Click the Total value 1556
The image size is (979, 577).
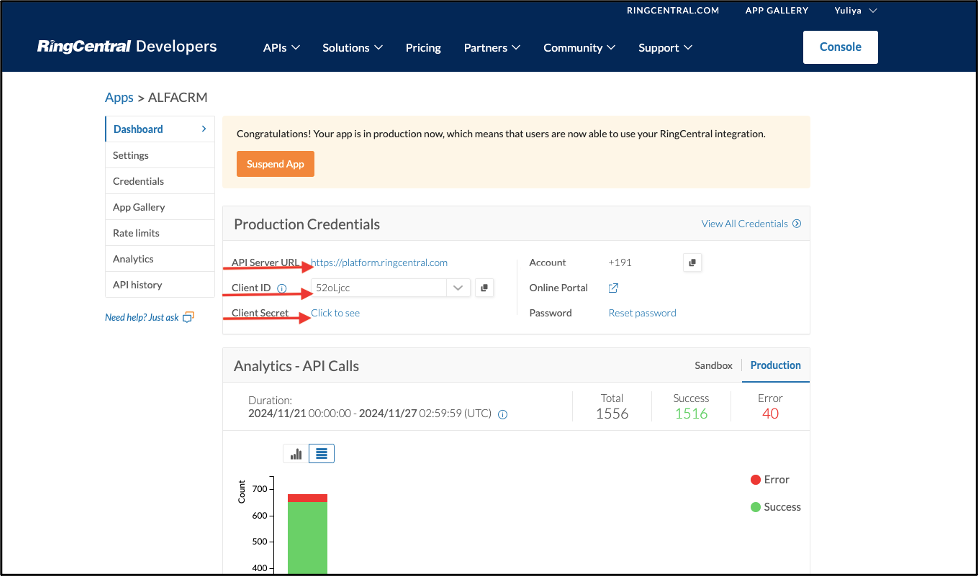pos(612,414)
